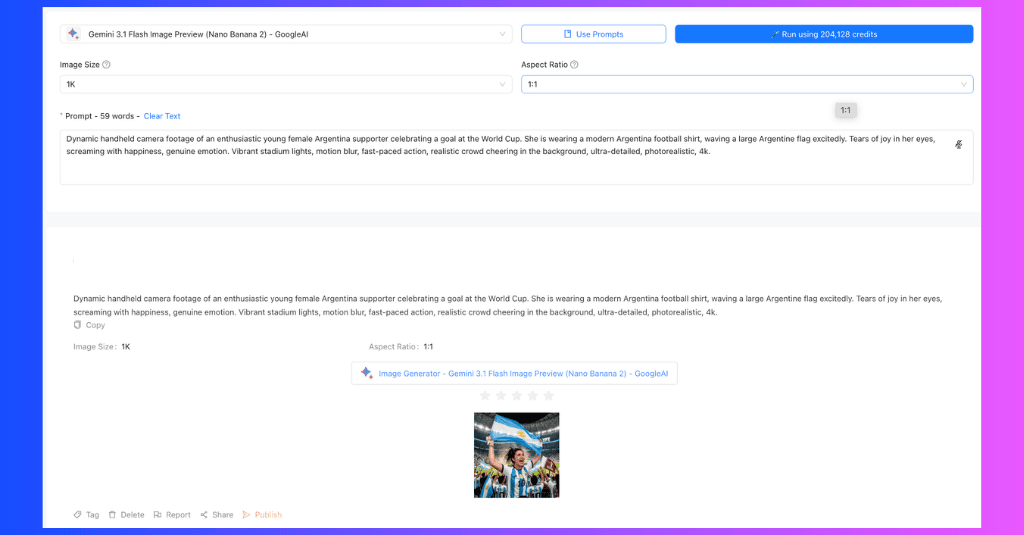The width and height of the screenshot is (1024, 535).
Task: Open the generated Argentina supporter image
Action: click(x=517, y=455)
